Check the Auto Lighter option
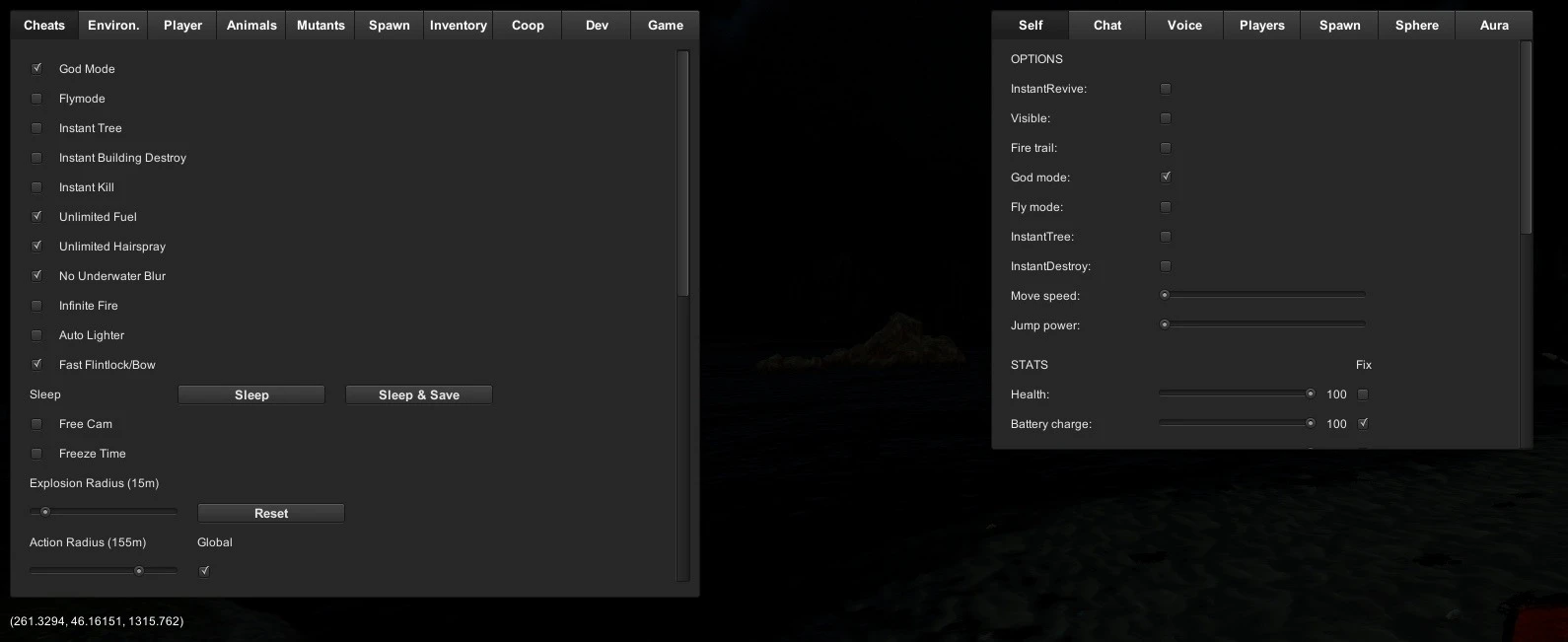The height and width of the screenshot is (642, 1568). pos(36,335)
